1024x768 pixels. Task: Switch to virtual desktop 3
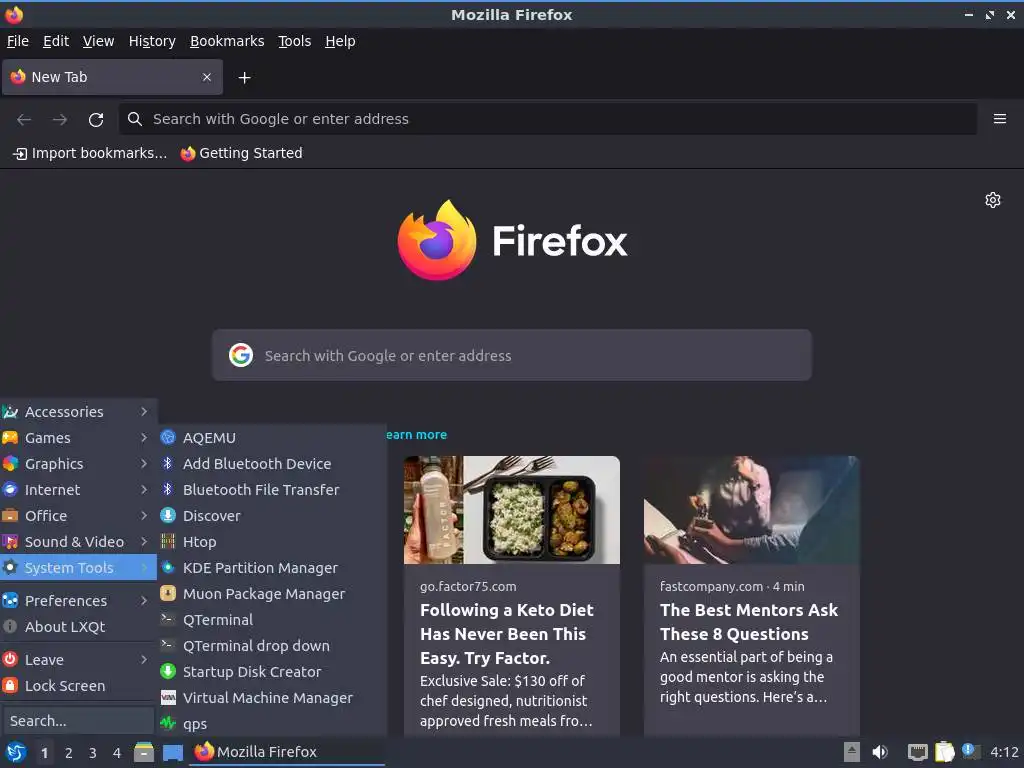[93, 753]
